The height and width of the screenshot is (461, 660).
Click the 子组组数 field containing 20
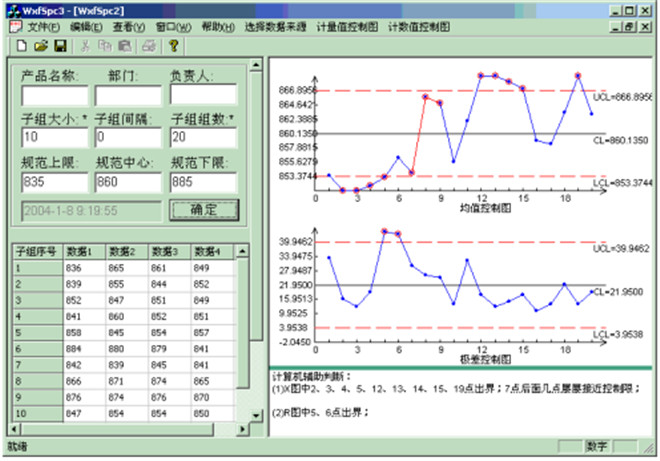point(202,137)
